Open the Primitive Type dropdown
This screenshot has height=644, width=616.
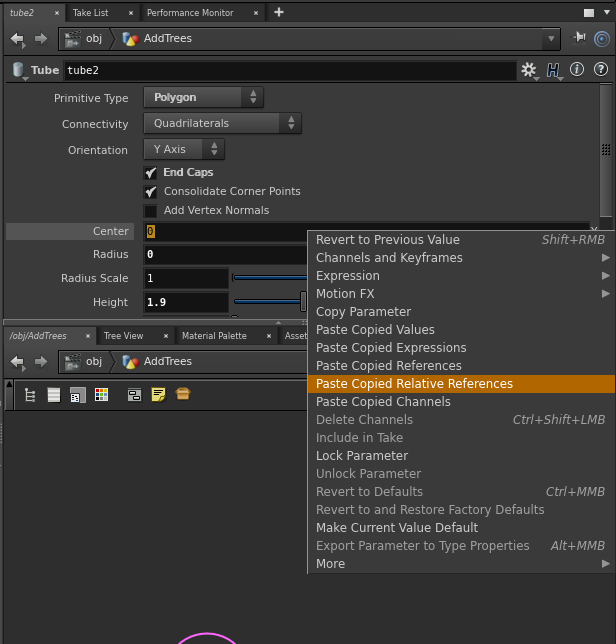(x=203, y=97)
